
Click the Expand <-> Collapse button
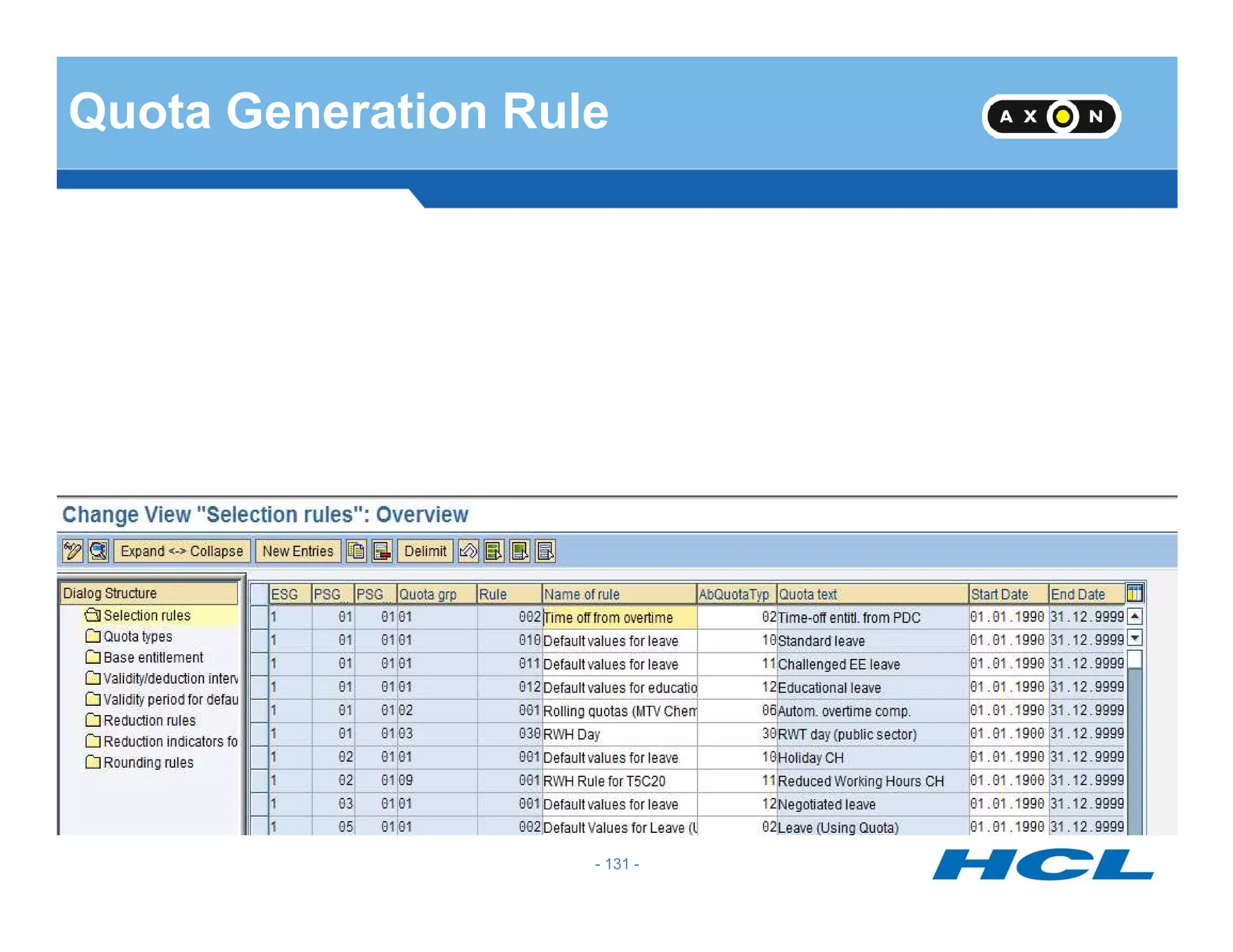182,551
